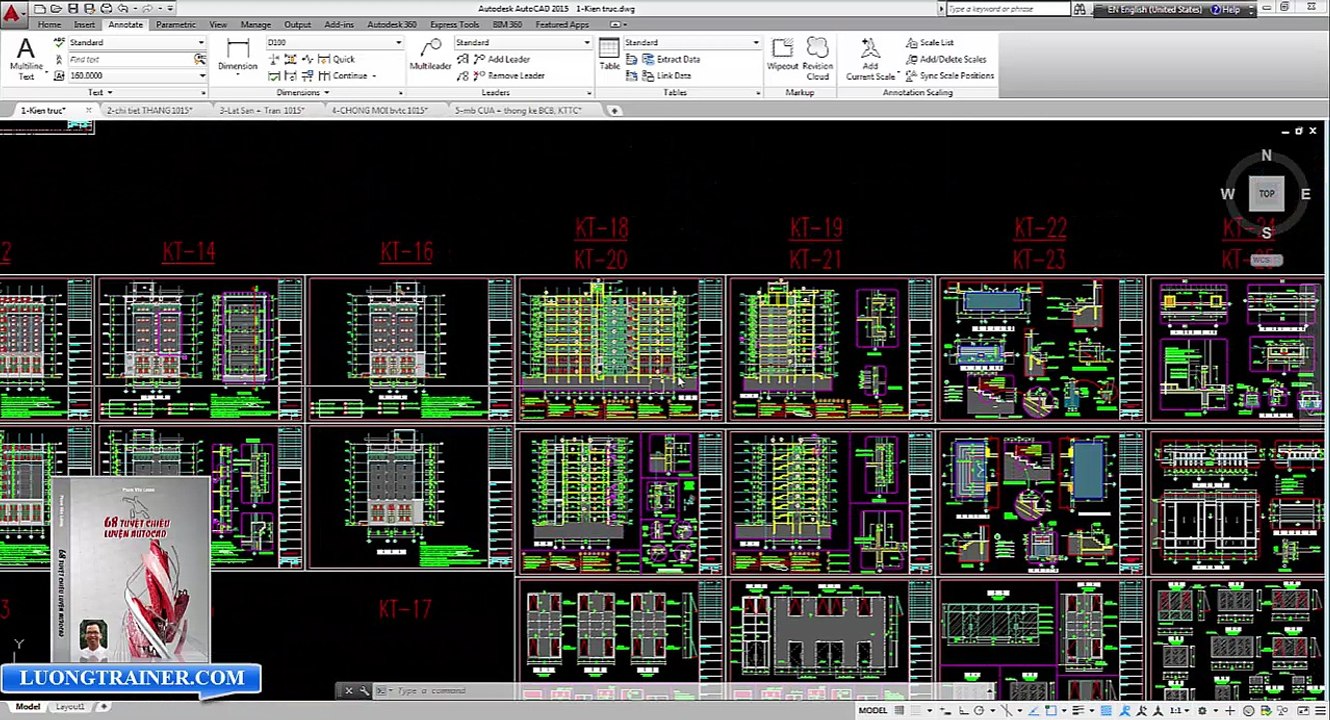This screenshot has height=720, width=1330.
Task: Select the Wipeout tool
Action: coord(783,55)
